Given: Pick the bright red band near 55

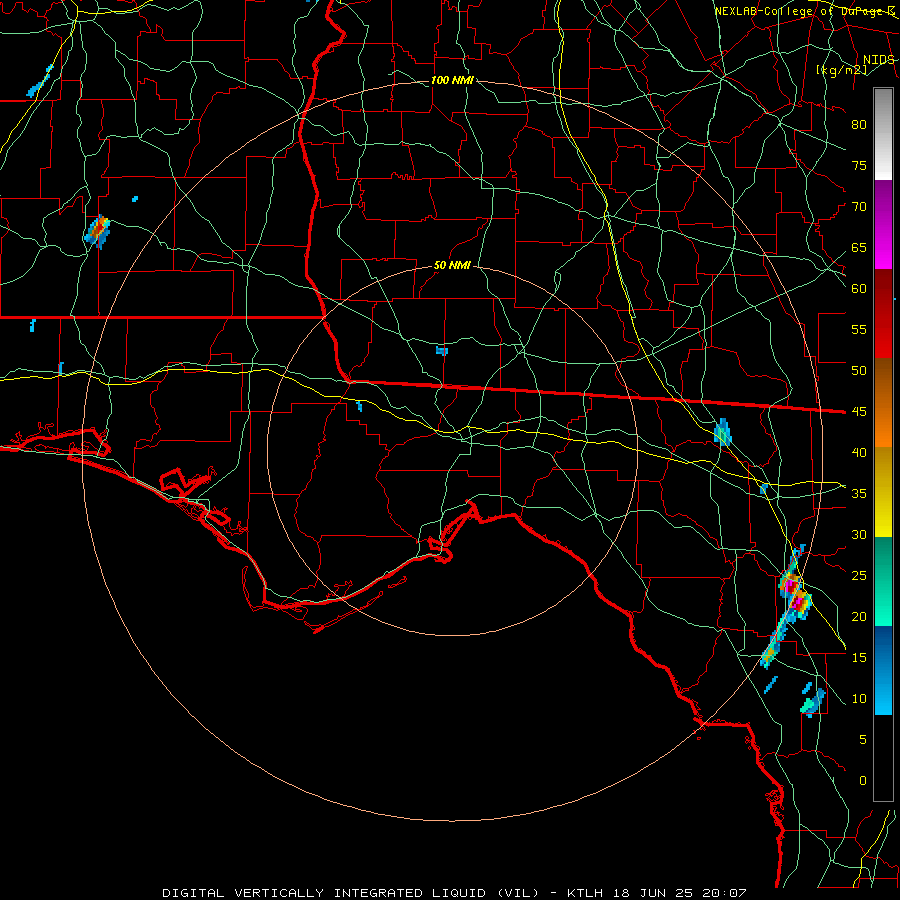Looking at the screenshot, I should [x=883, y=336].
